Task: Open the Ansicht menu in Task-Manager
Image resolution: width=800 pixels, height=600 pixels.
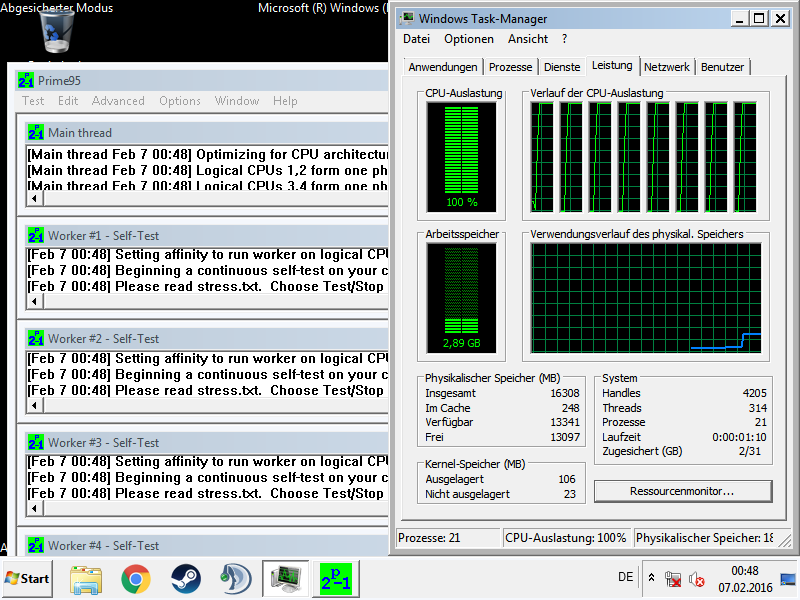Action: (528, 39)
